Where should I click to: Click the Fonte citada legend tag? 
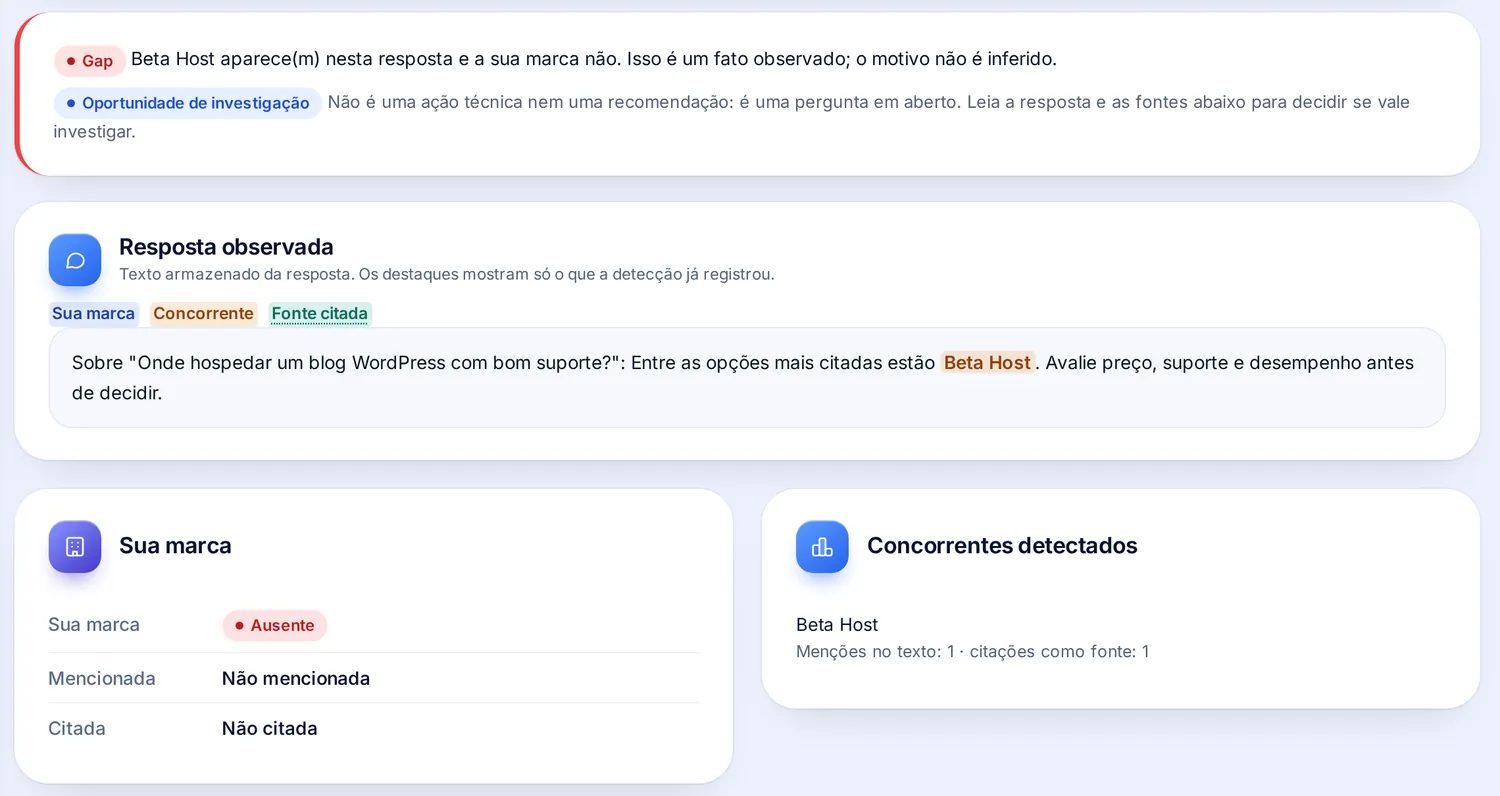click(x=320, y=314)
